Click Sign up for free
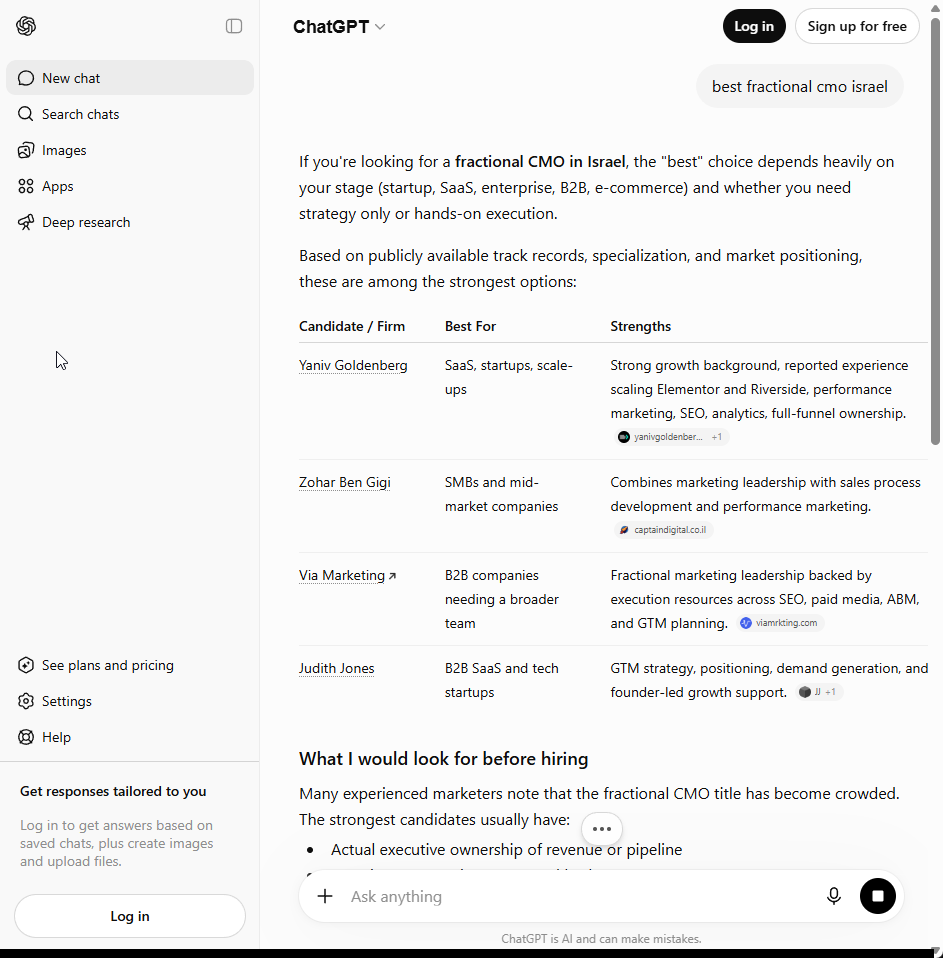The height and width of the screenshot is (958, 943). (x=857, y=26)
